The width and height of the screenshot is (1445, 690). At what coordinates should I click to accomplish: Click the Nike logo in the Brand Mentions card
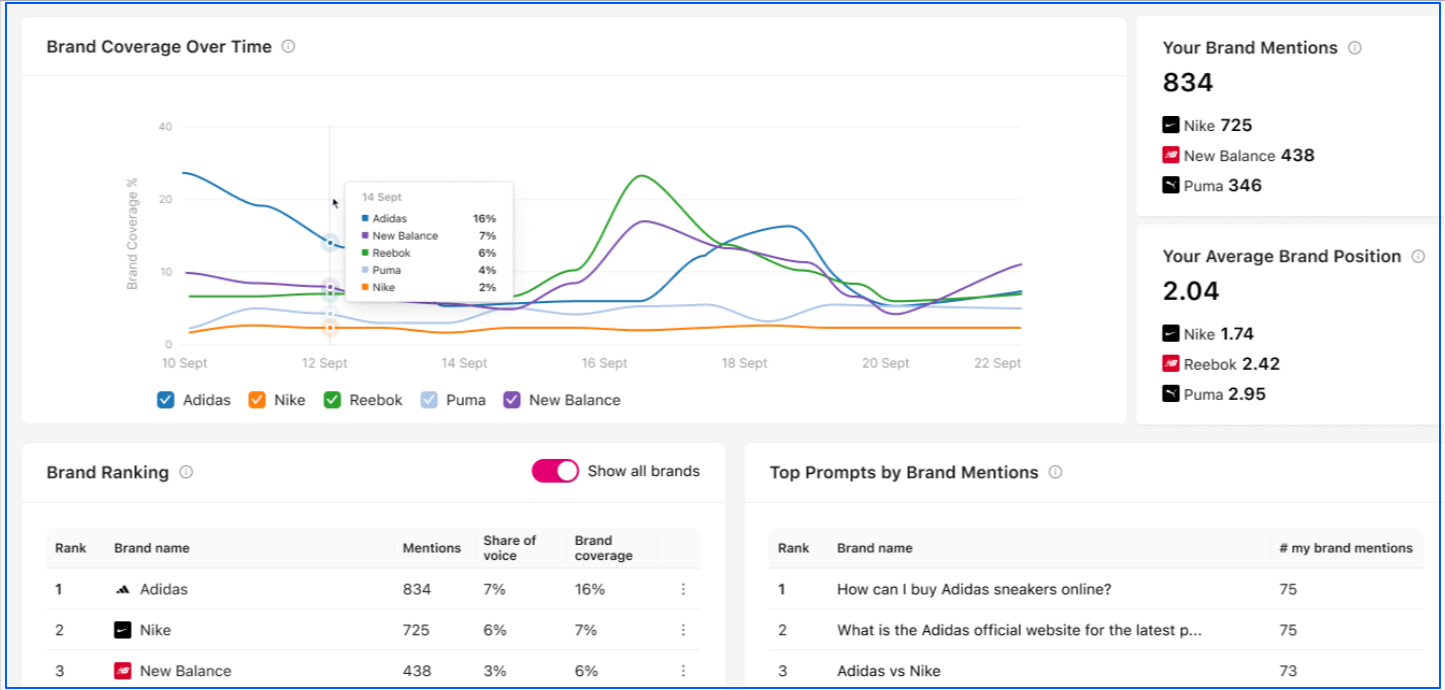click(1171, 125)
